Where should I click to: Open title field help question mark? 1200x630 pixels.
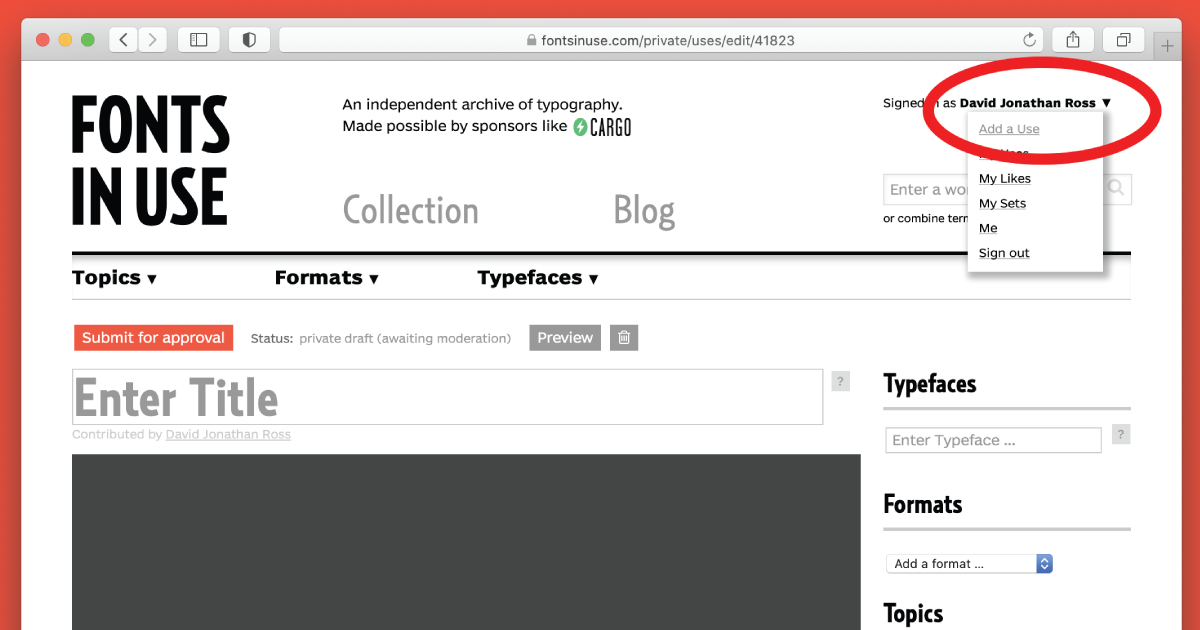click(841, 381)
